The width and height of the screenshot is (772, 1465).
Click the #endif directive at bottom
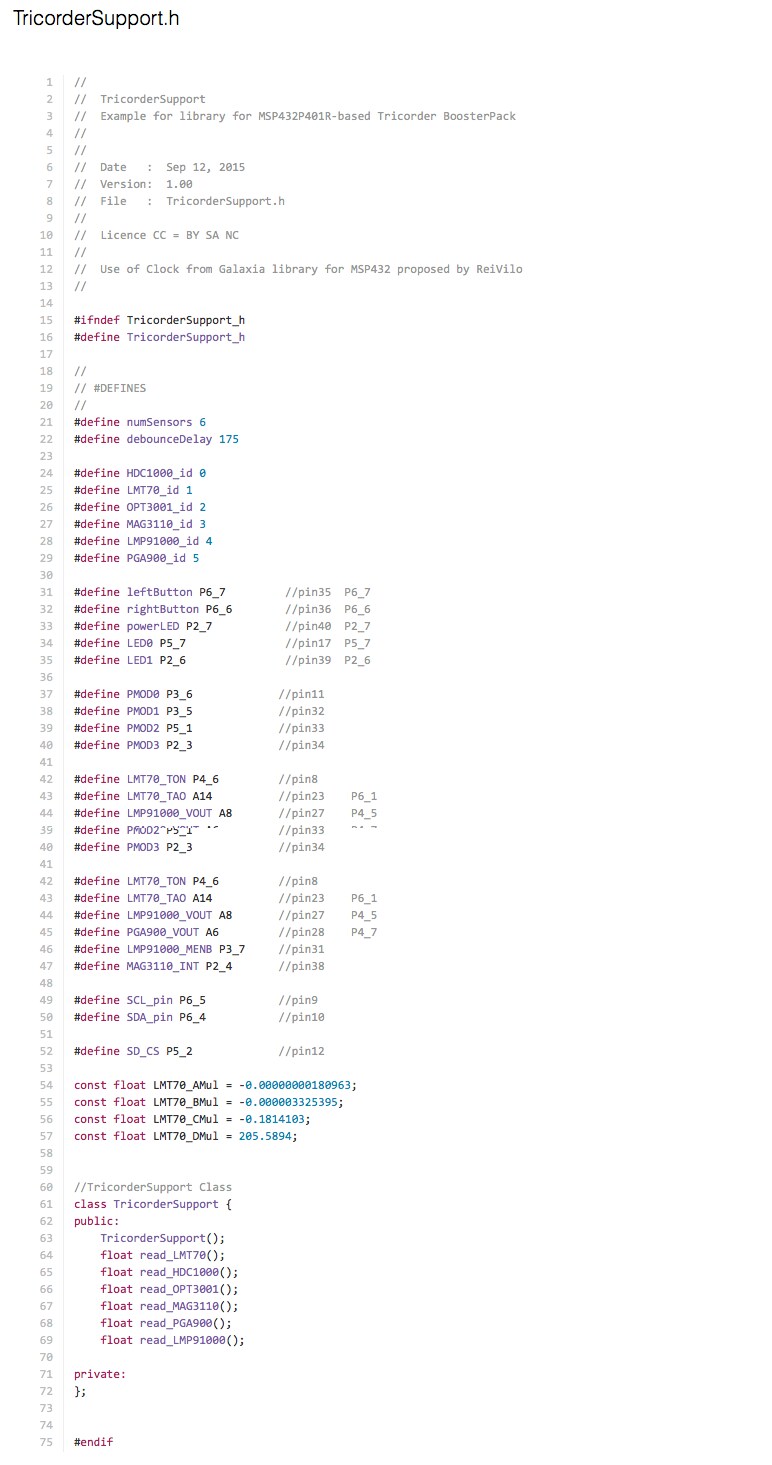point(93,1442)
